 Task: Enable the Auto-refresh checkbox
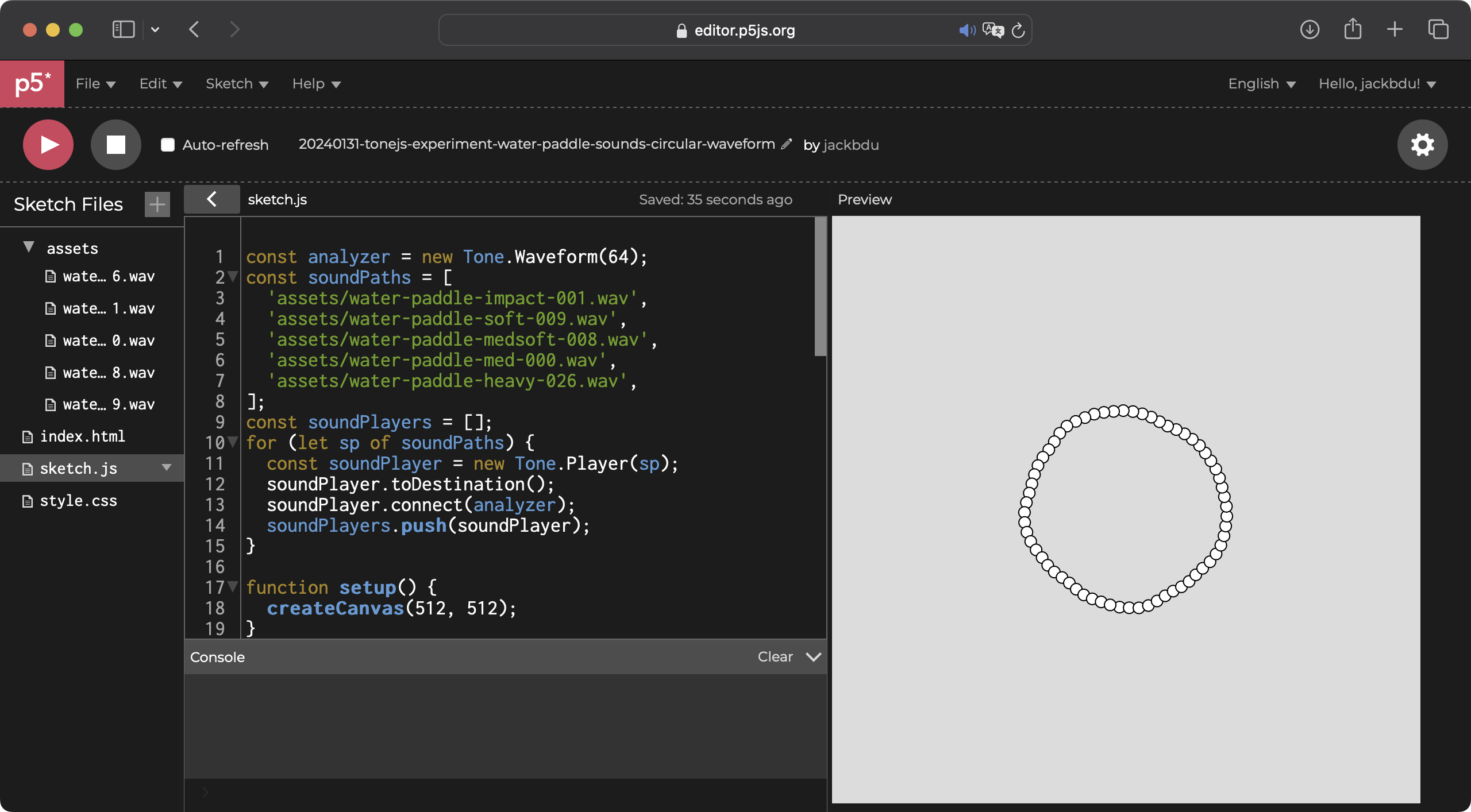pos(168,145)
